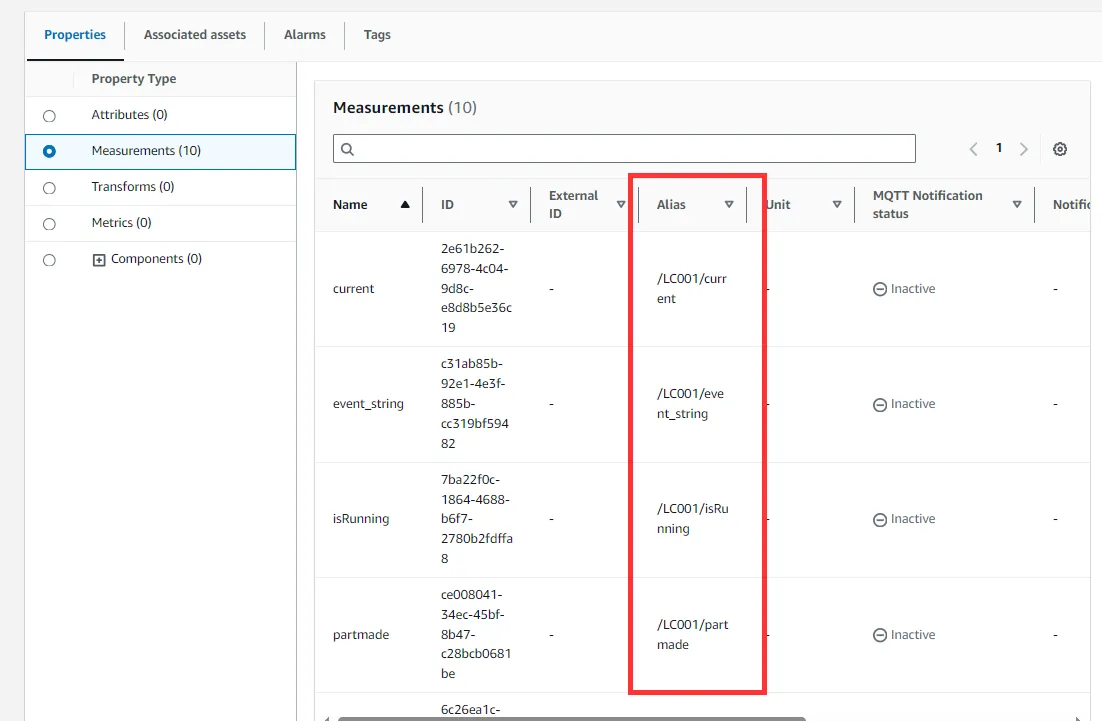
Task: Switch to Associated assets tab
Action: point(195,34)
